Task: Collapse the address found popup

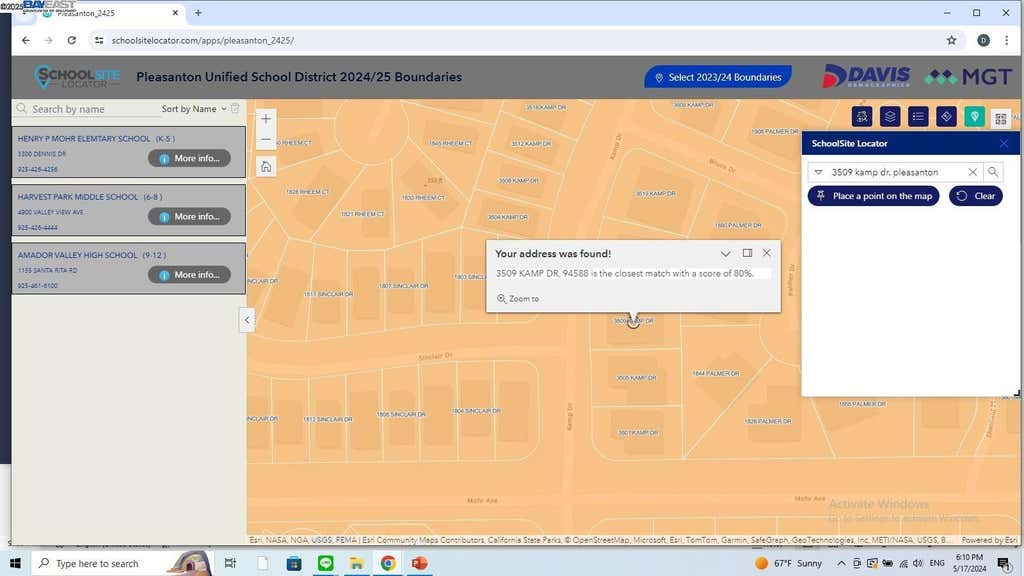Action: pyautogui.click(x=726, y=253)
